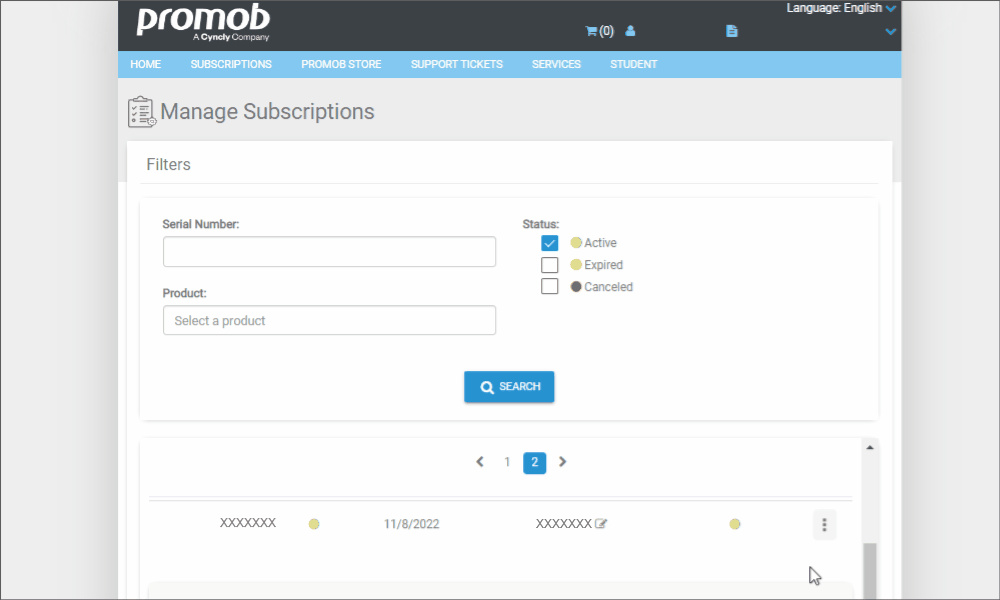Click the user account icon
Viewport: 1000px width, 600px height.
point(630,31)
